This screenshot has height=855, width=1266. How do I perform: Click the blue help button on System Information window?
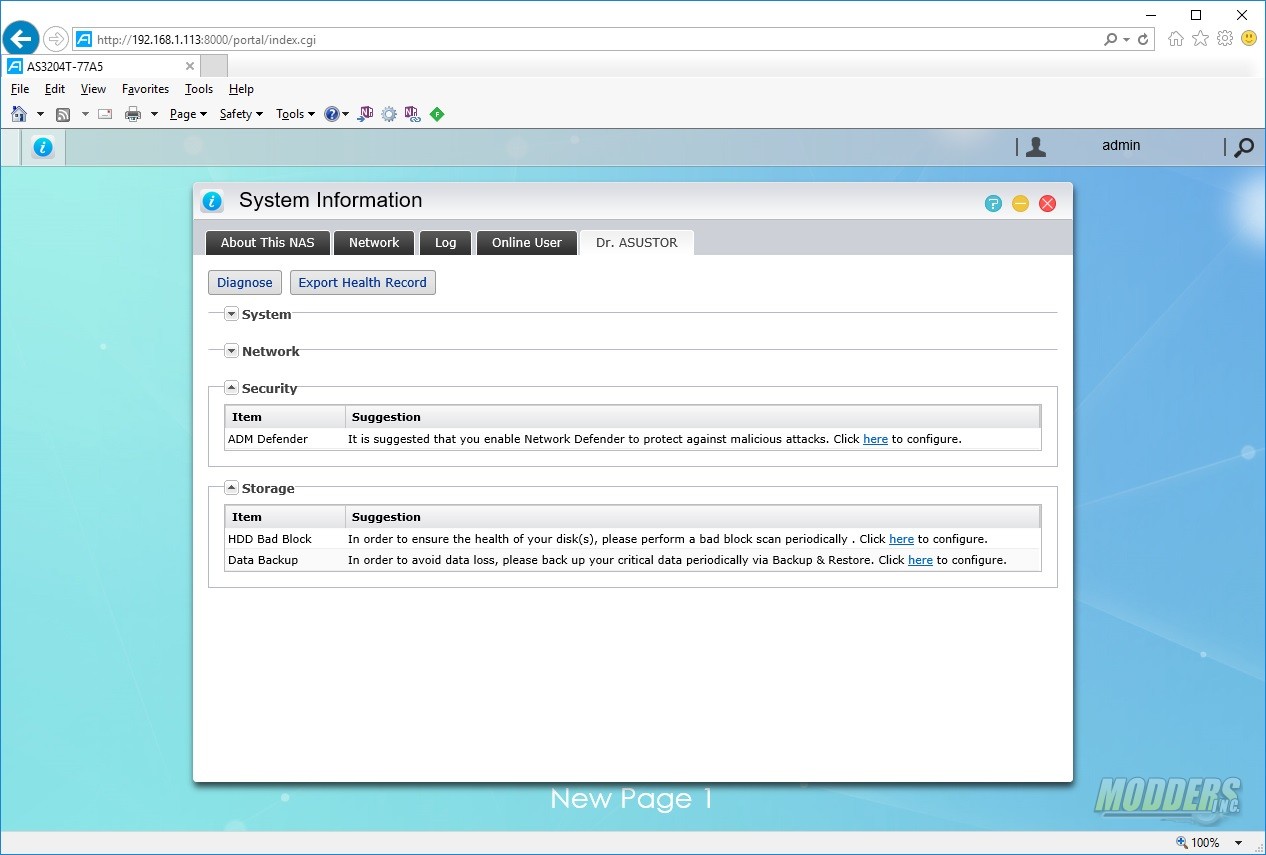[x=993, y=203]
